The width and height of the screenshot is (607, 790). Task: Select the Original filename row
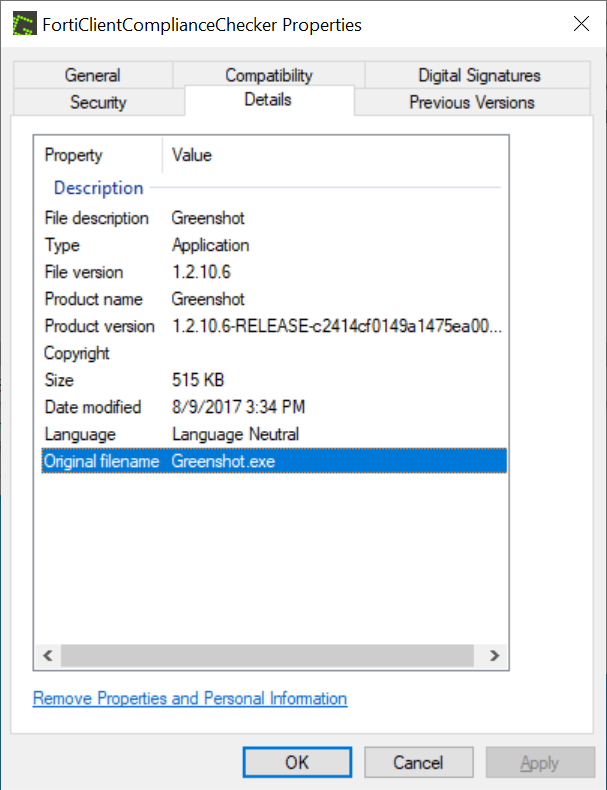click(x=272, y=461)
